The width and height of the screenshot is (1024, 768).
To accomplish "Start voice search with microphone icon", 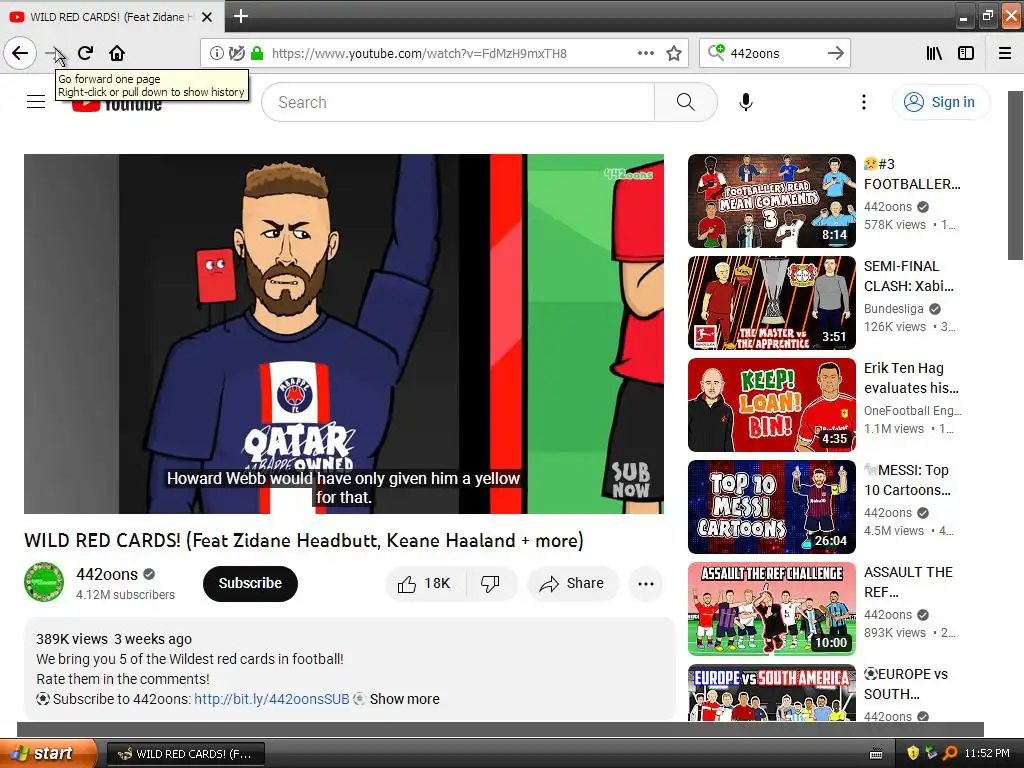I will [746, 102].
